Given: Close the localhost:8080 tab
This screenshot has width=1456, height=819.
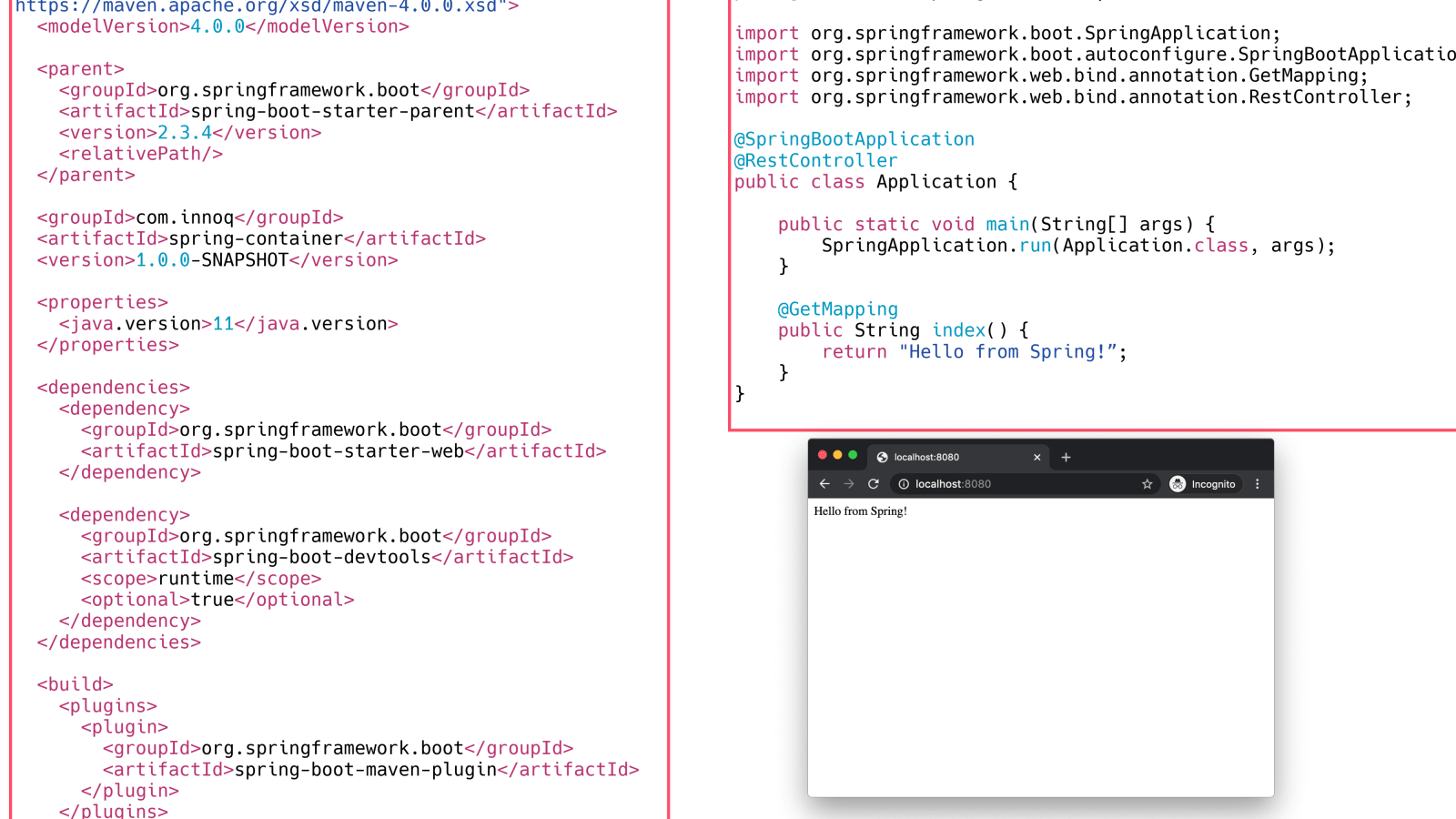Looking at the screenshot, I should (x=1036, y=458).
